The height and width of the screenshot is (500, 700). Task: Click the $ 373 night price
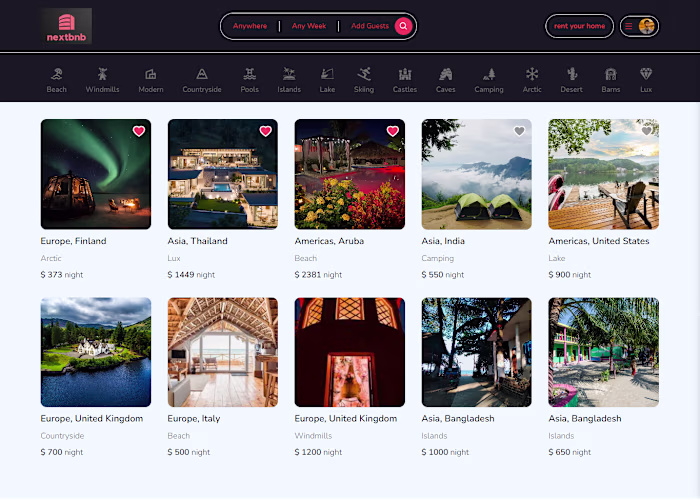coord(62,275)
